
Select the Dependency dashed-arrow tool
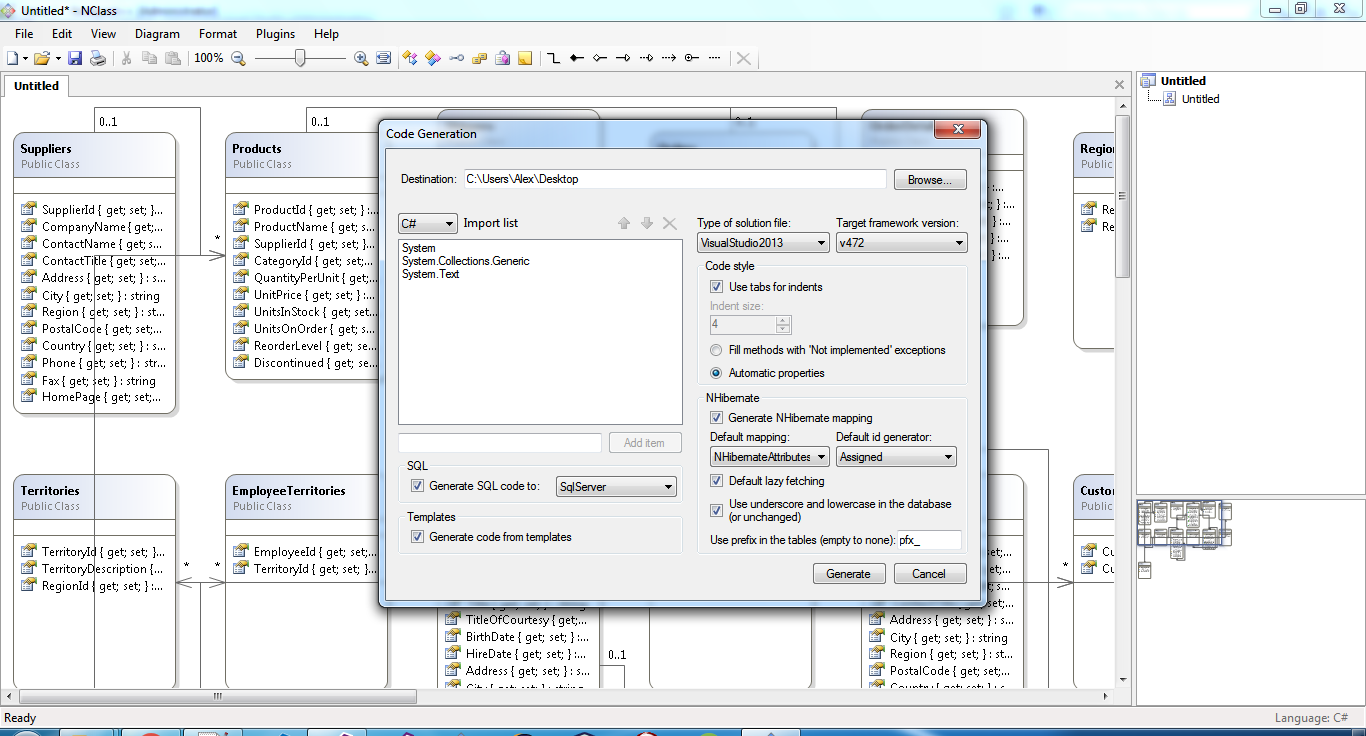[668, 58]
